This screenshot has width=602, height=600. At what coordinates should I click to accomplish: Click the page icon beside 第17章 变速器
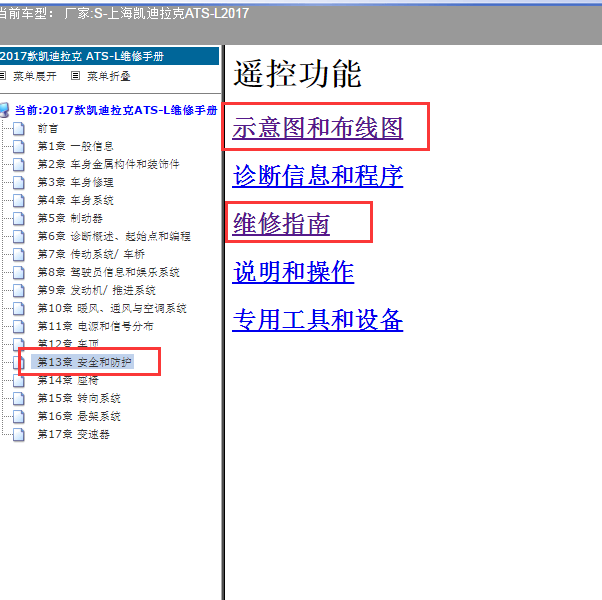pos(18,435)
